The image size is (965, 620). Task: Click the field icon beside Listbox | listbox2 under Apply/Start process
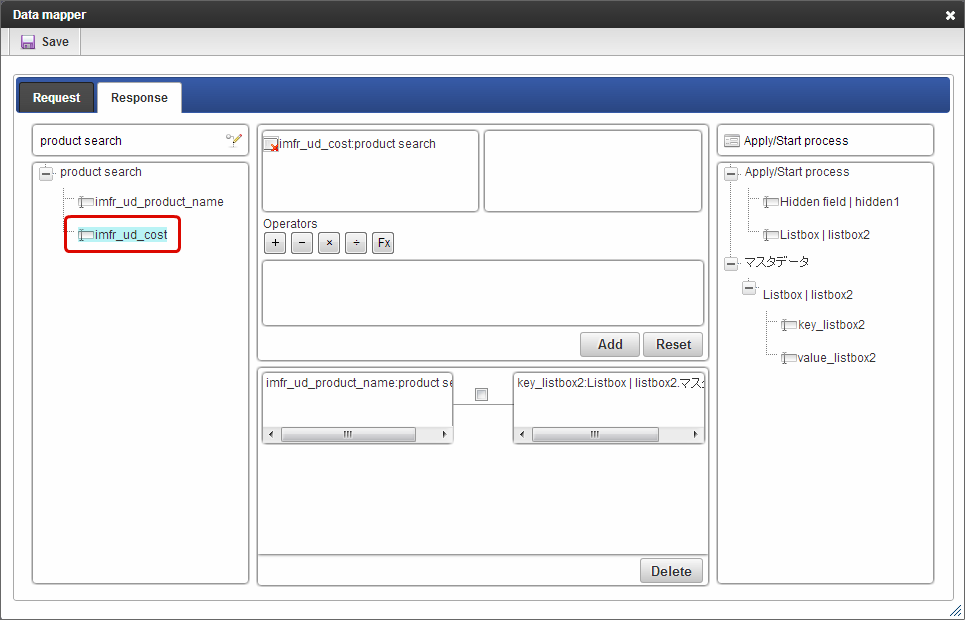pos(771,235)
